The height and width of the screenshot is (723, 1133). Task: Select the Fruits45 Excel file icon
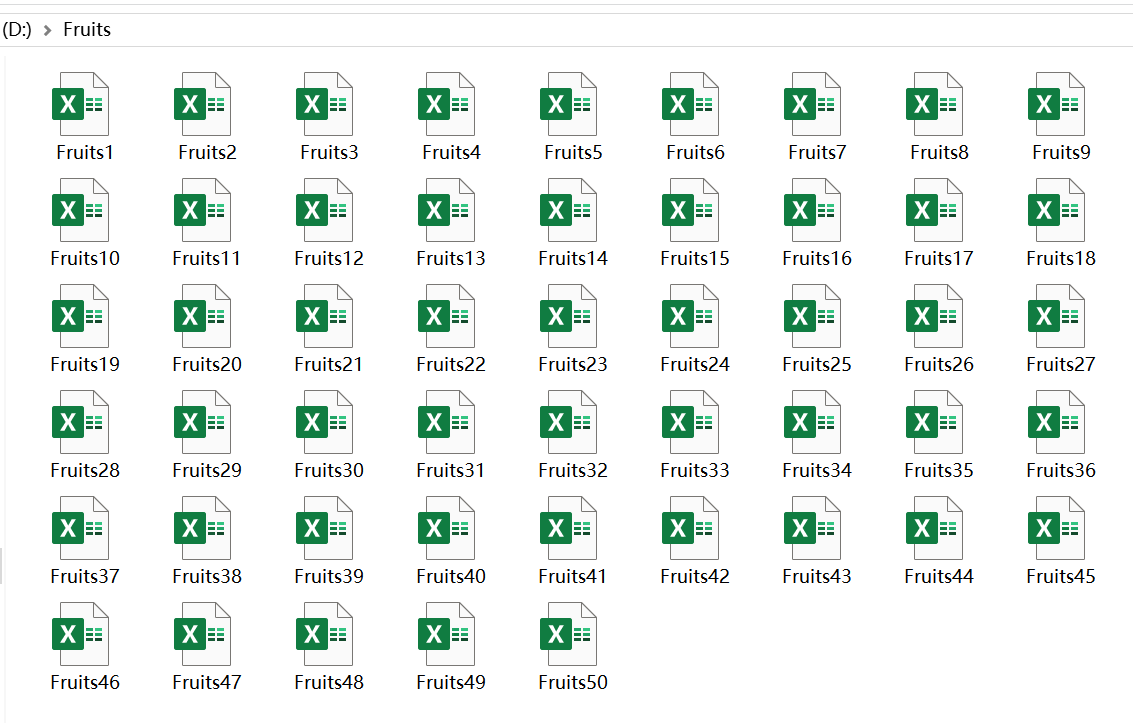point(1056,529)
